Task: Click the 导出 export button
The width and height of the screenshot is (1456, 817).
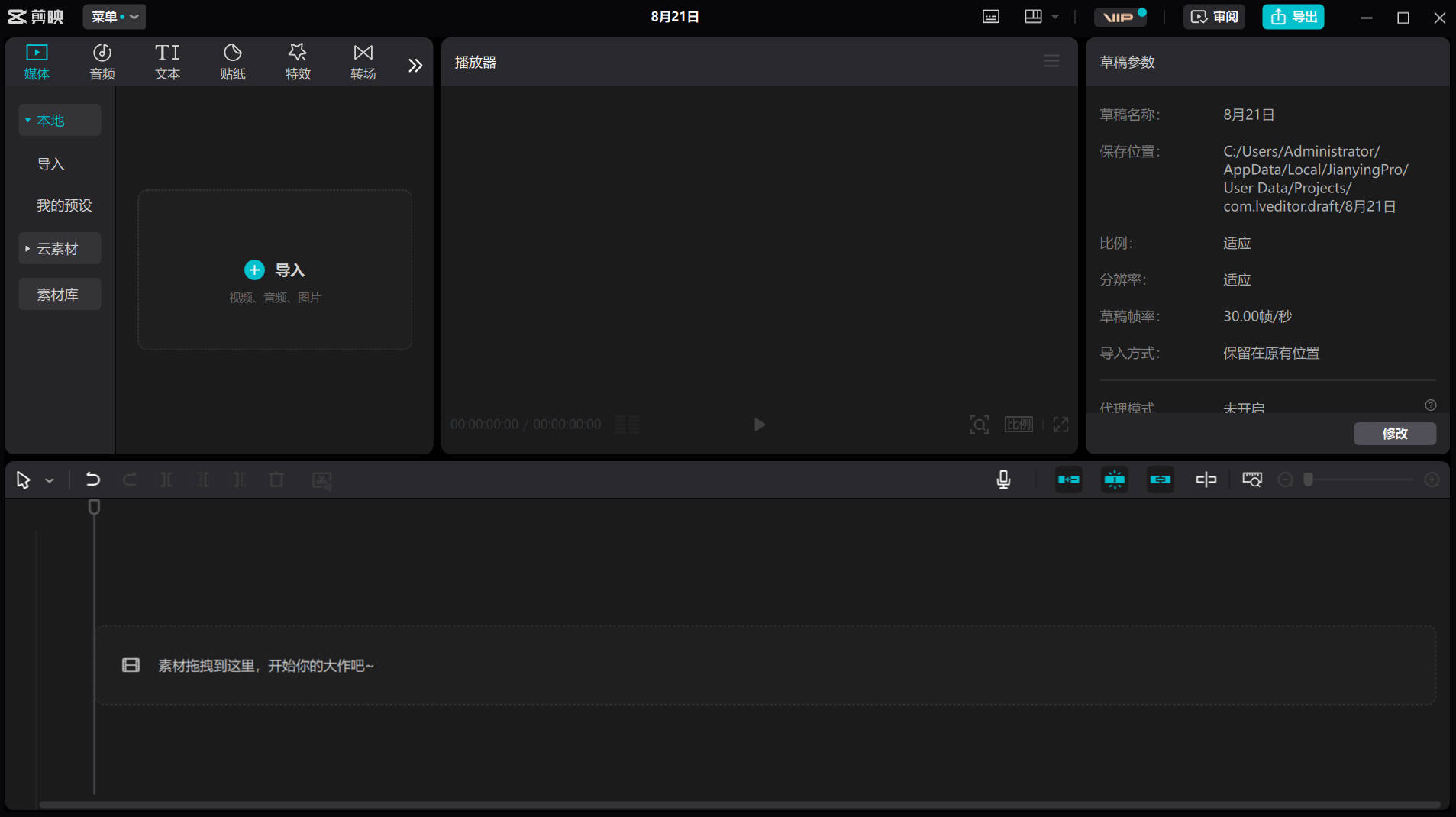Action: click(x=1293, y=17)
